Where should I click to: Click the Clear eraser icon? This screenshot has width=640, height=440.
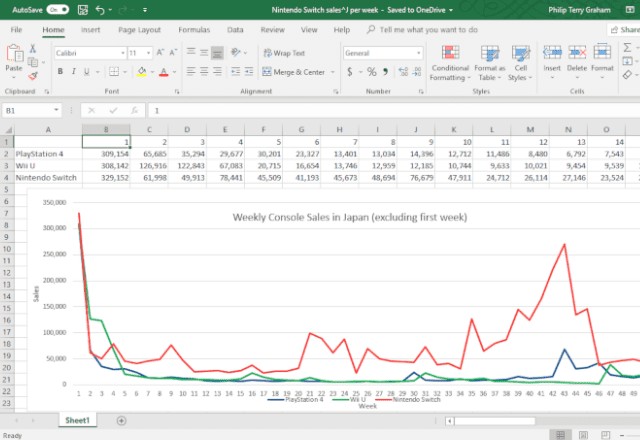627,75
